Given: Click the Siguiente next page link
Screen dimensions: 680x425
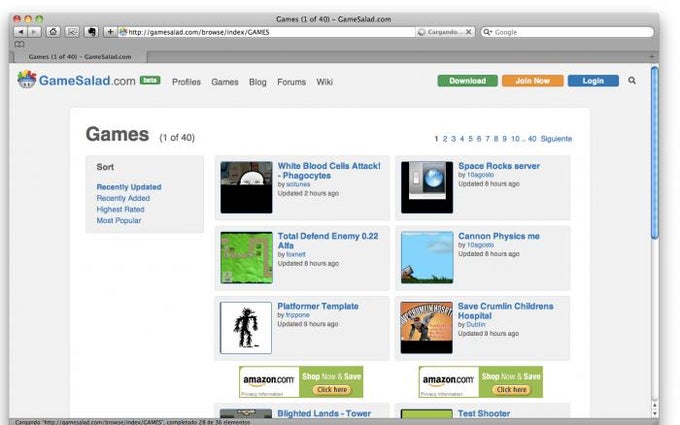Looking at the screenshot, I should pyautogui.click(x=556, y=139).
